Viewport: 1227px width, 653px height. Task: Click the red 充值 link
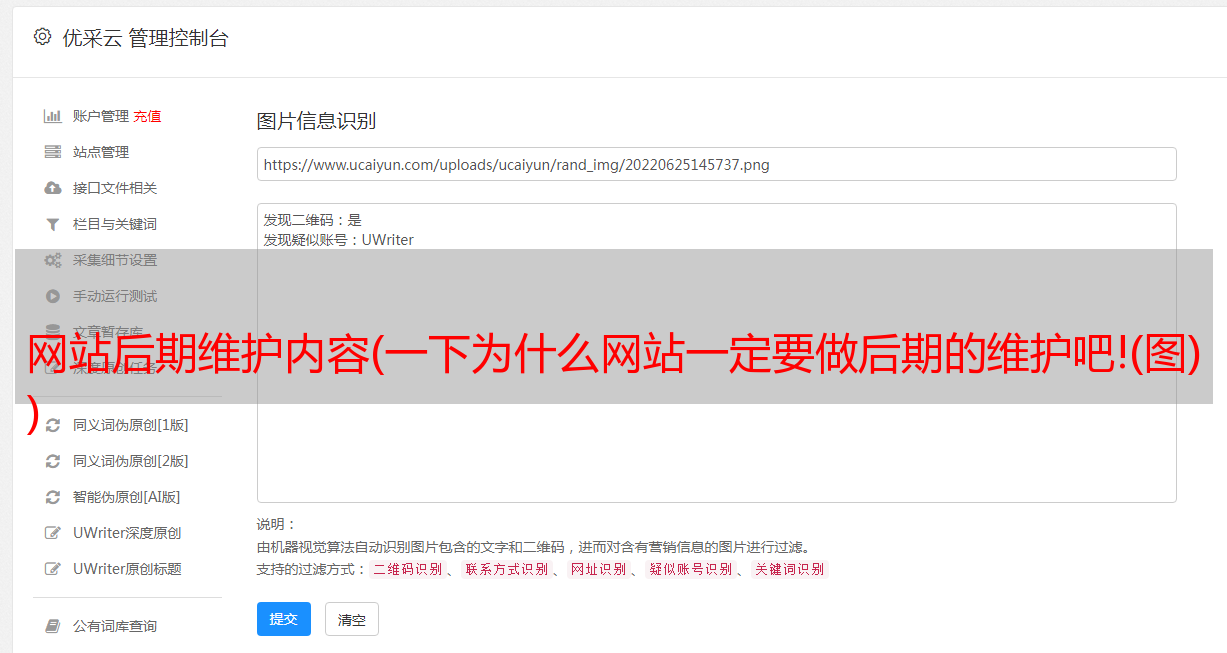147,116
